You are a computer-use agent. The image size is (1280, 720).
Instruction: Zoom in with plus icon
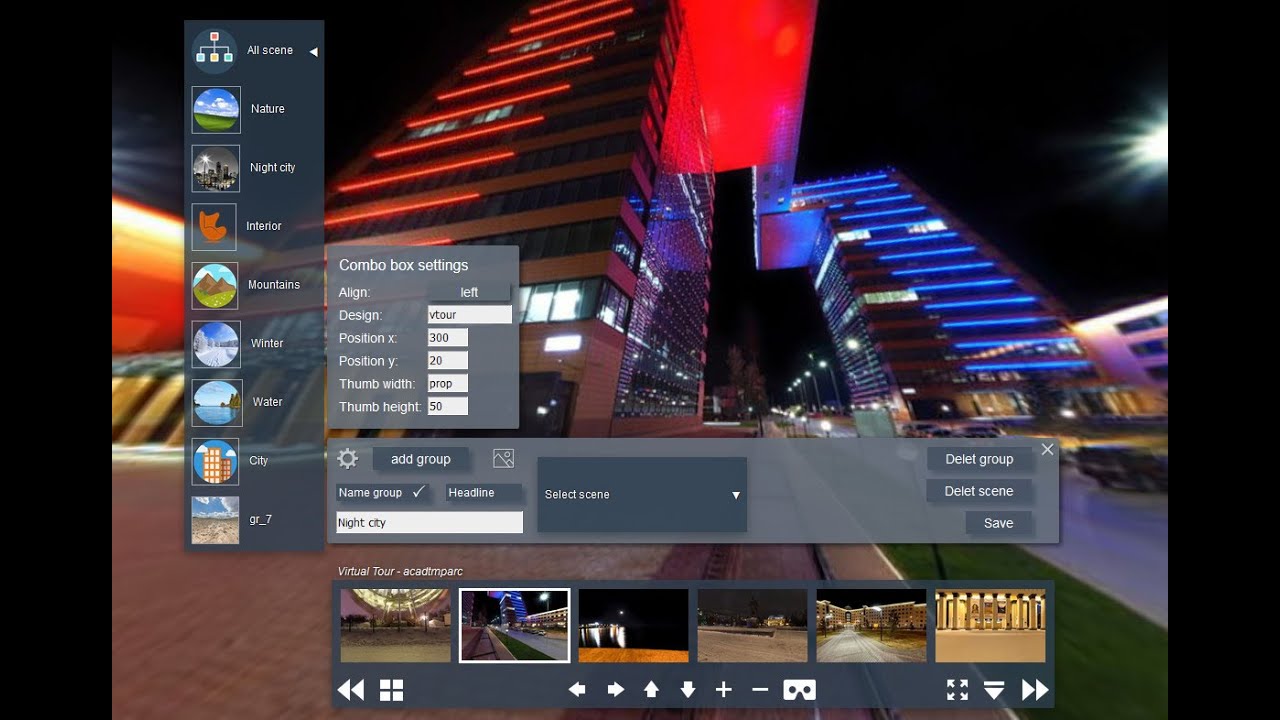(x=724, y=690)
